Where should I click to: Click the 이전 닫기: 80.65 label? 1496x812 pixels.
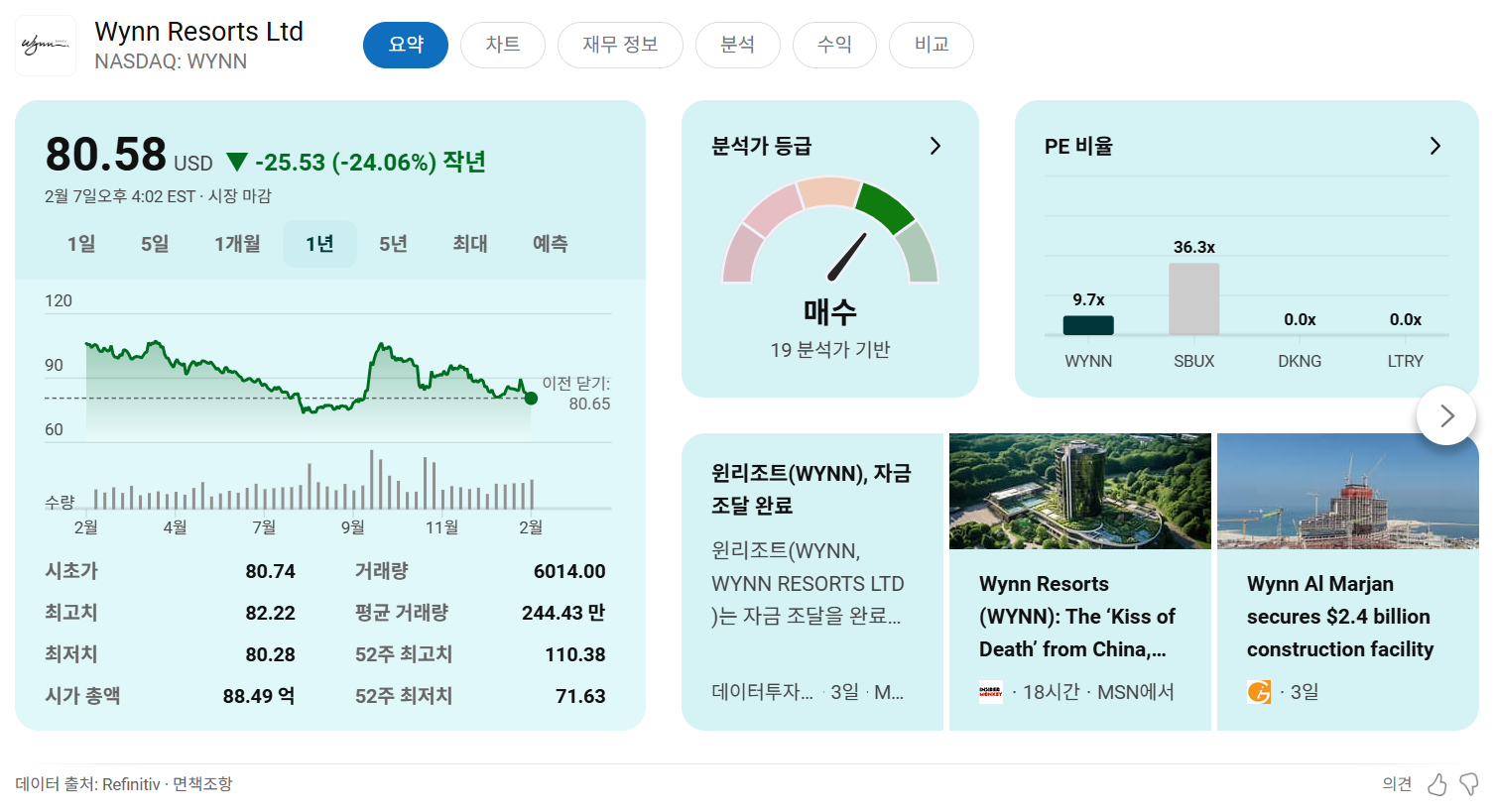coord(576,394)
